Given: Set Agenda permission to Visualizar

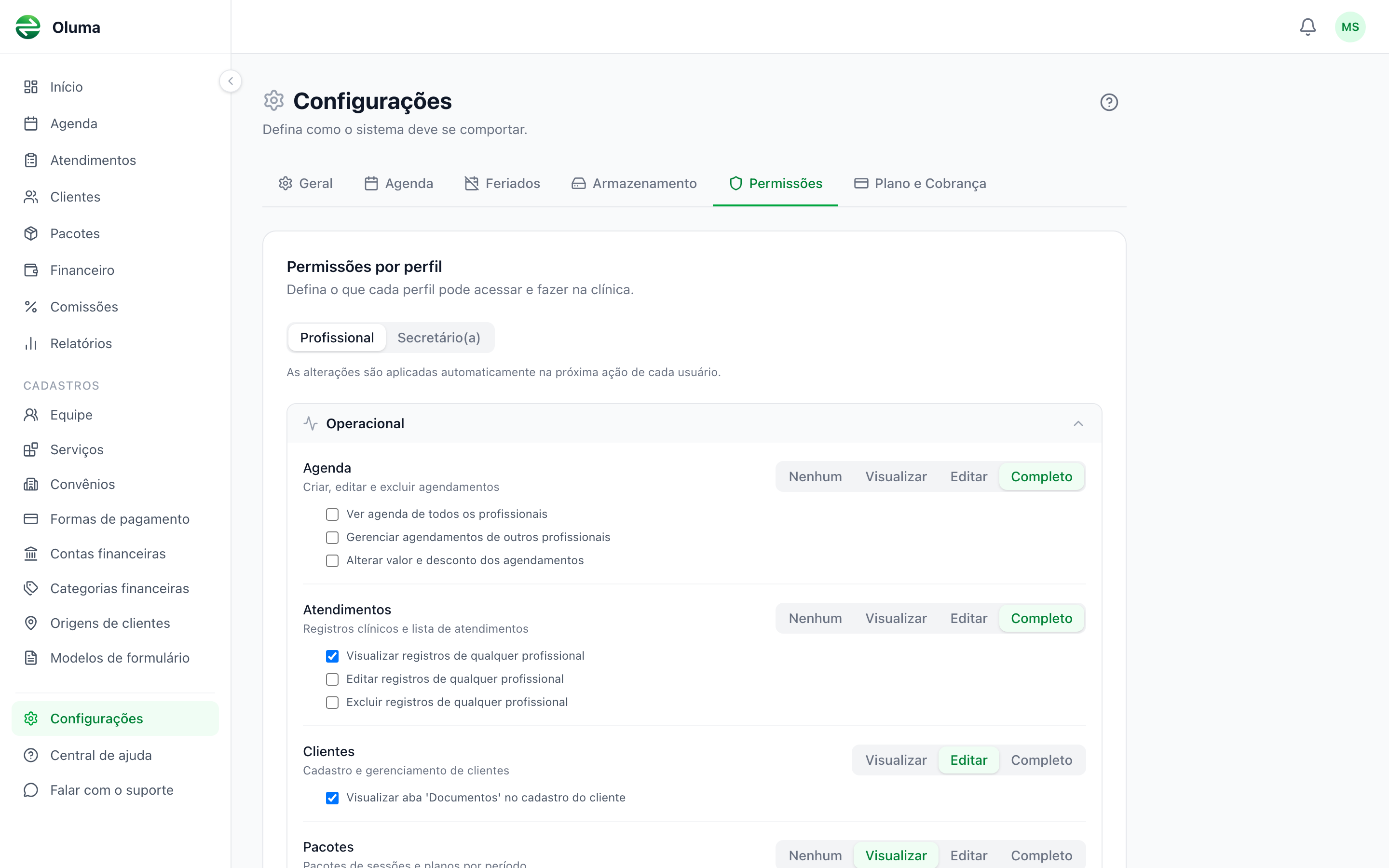Looking at the screenshot, I should [896, 476].
